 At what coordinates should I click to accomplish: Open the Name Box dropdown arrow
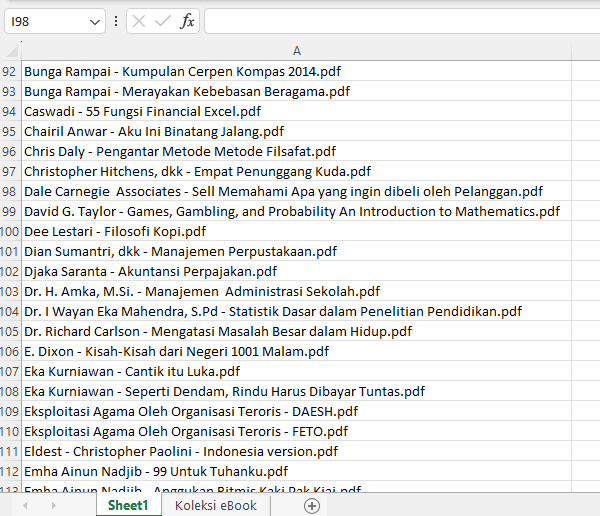[x=95, y=22]
